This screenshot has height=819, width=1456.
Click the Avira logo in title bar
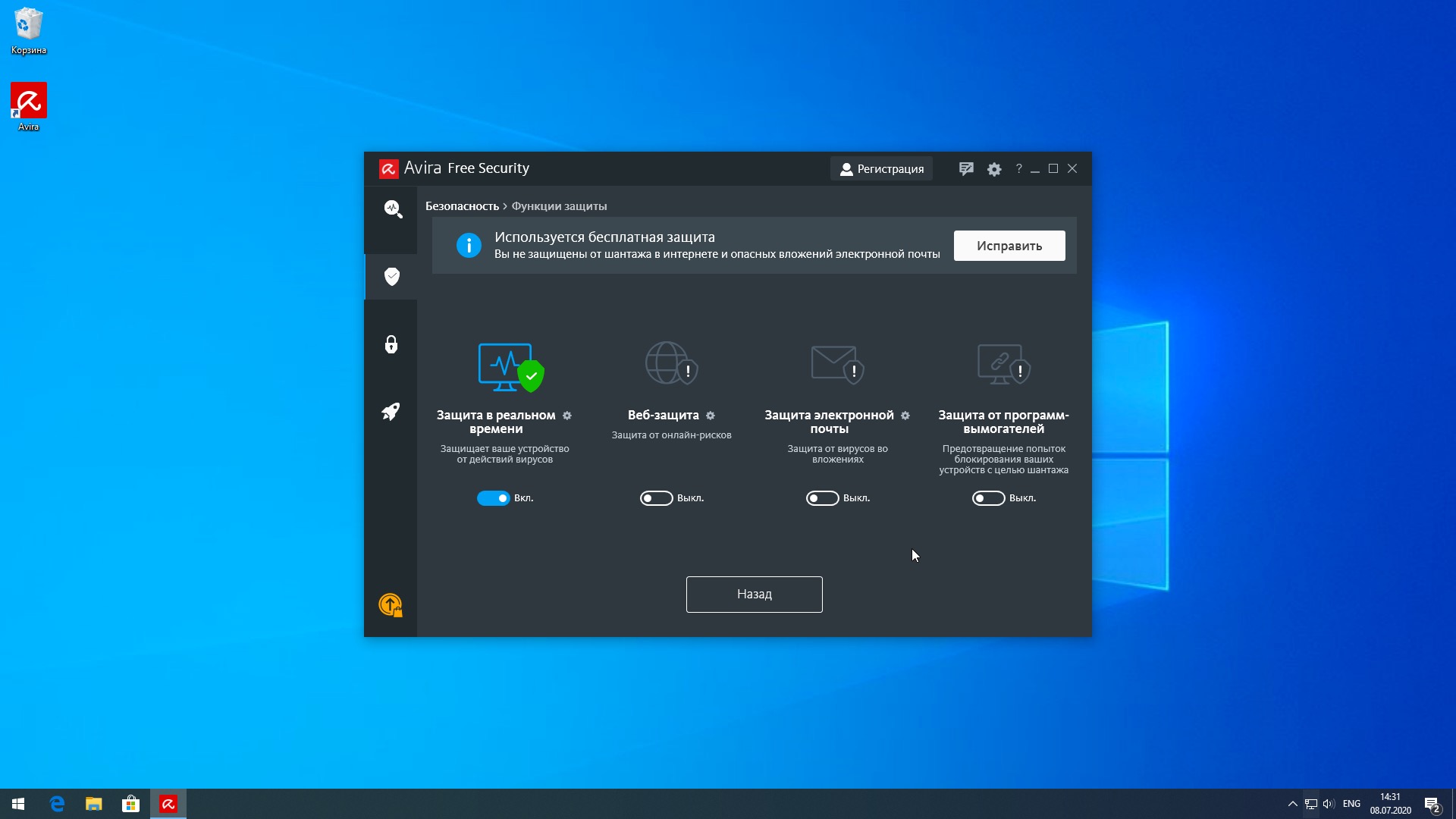click(x=388, y=168)
